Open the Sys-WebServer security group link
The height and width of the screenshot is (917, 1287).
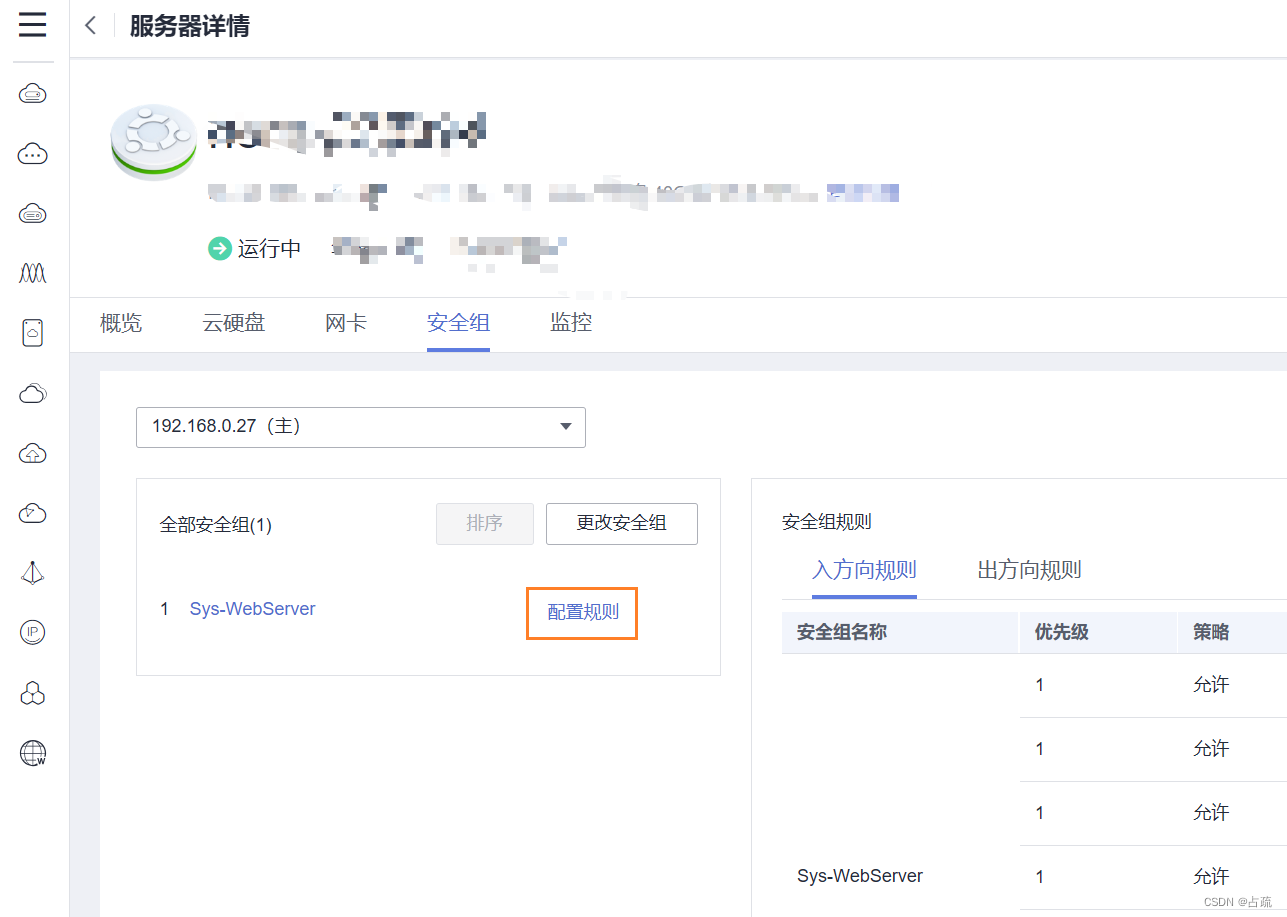[252, 609]
